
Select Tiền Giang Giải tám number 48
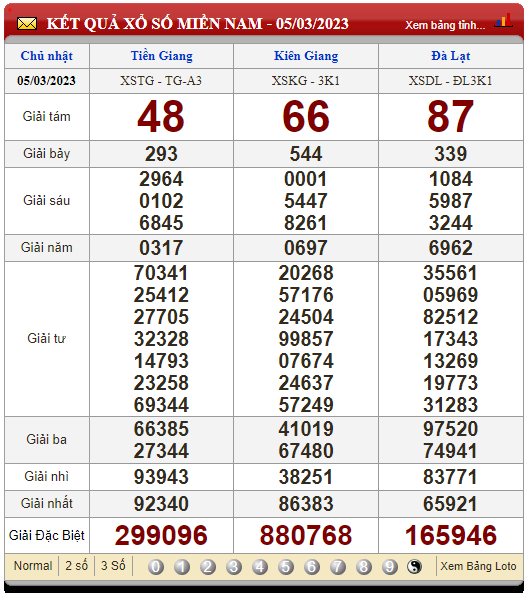[161, 116]
